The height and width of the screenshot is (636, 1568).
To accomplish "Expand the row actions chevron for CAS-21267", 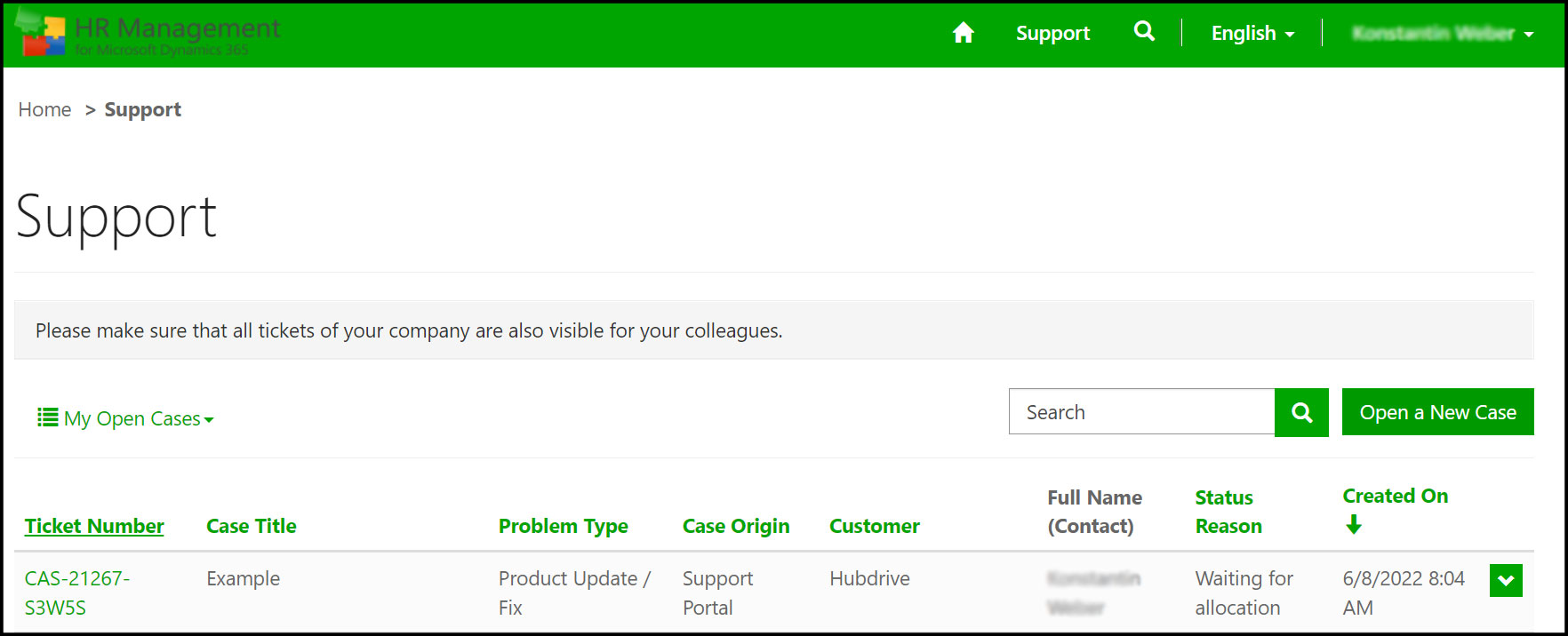I will click(1506, 581).
